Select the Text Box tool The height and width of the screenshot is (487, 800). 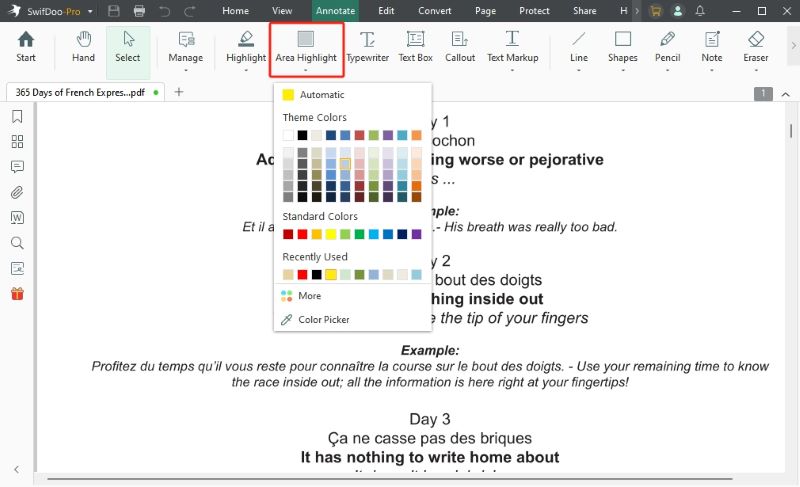click(x=414, y=47)
